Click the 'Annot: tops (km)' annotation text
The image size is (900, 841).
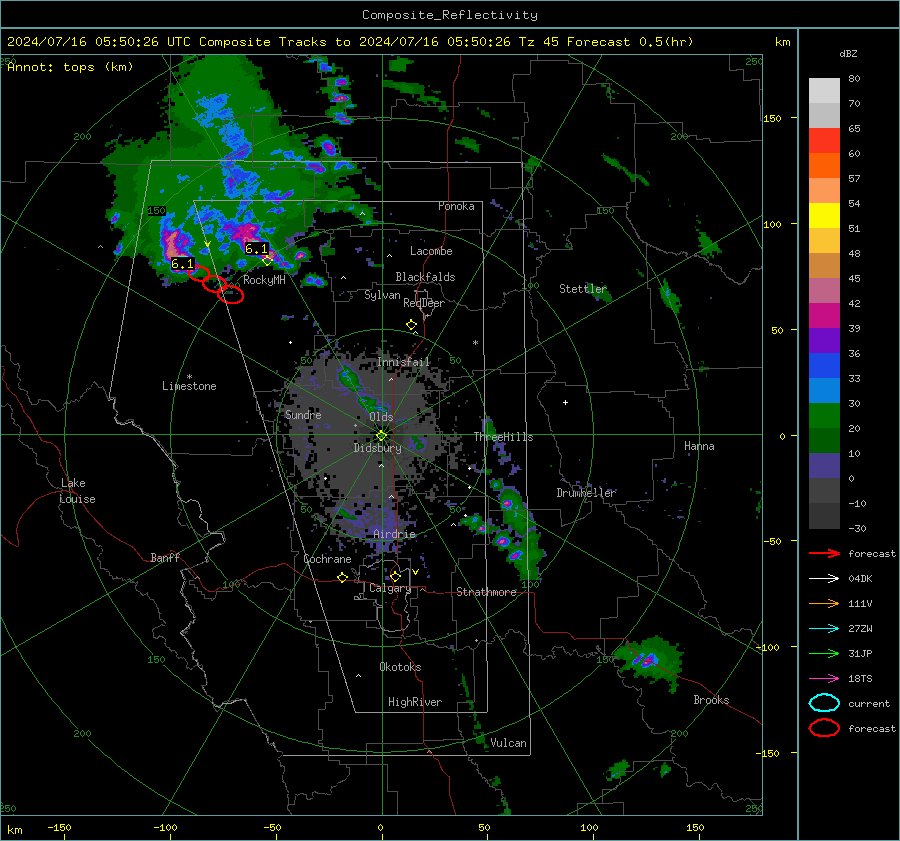(x=71, y=67)
